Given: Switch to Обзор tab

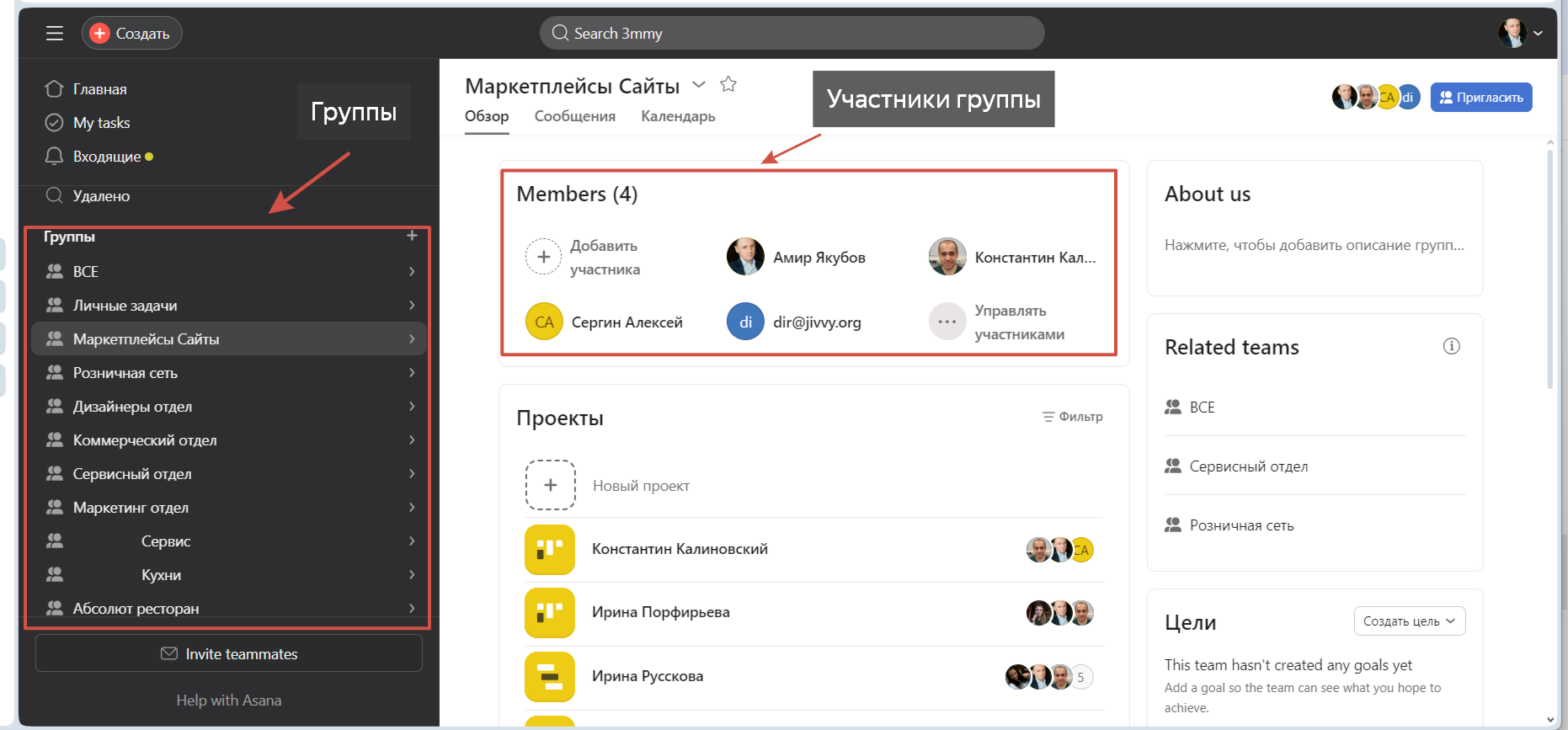Looking at the screenshot, I should tap(487, 116).
